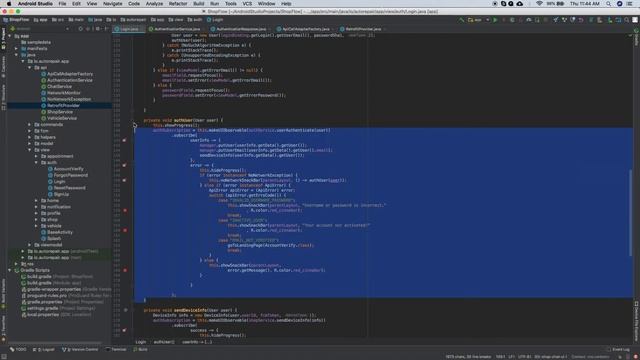Expand the 'notification' package

pyautogui.click(x=36, y=207)
